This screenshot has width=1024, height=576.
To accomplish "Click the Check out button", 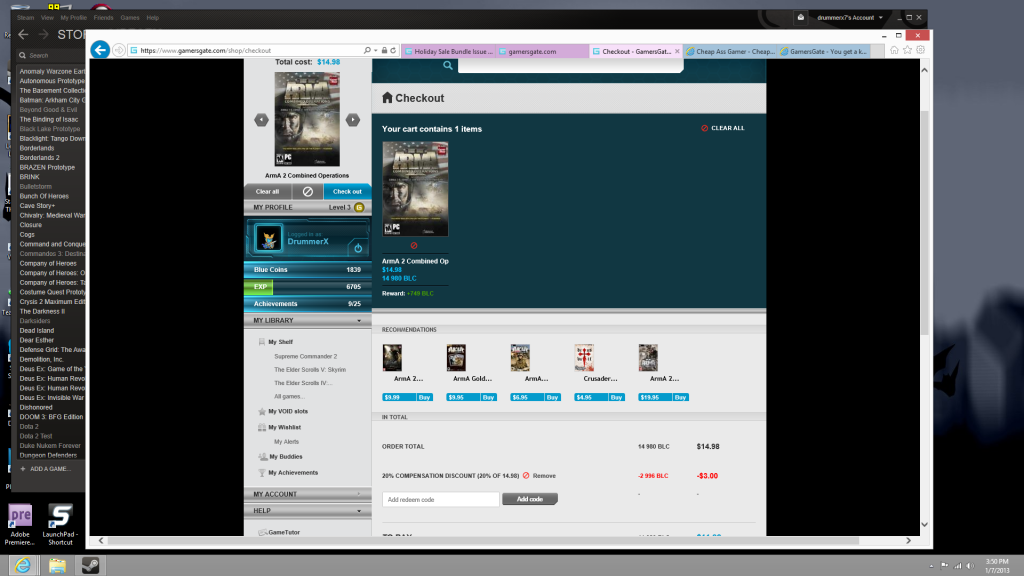I will point(347,191).
